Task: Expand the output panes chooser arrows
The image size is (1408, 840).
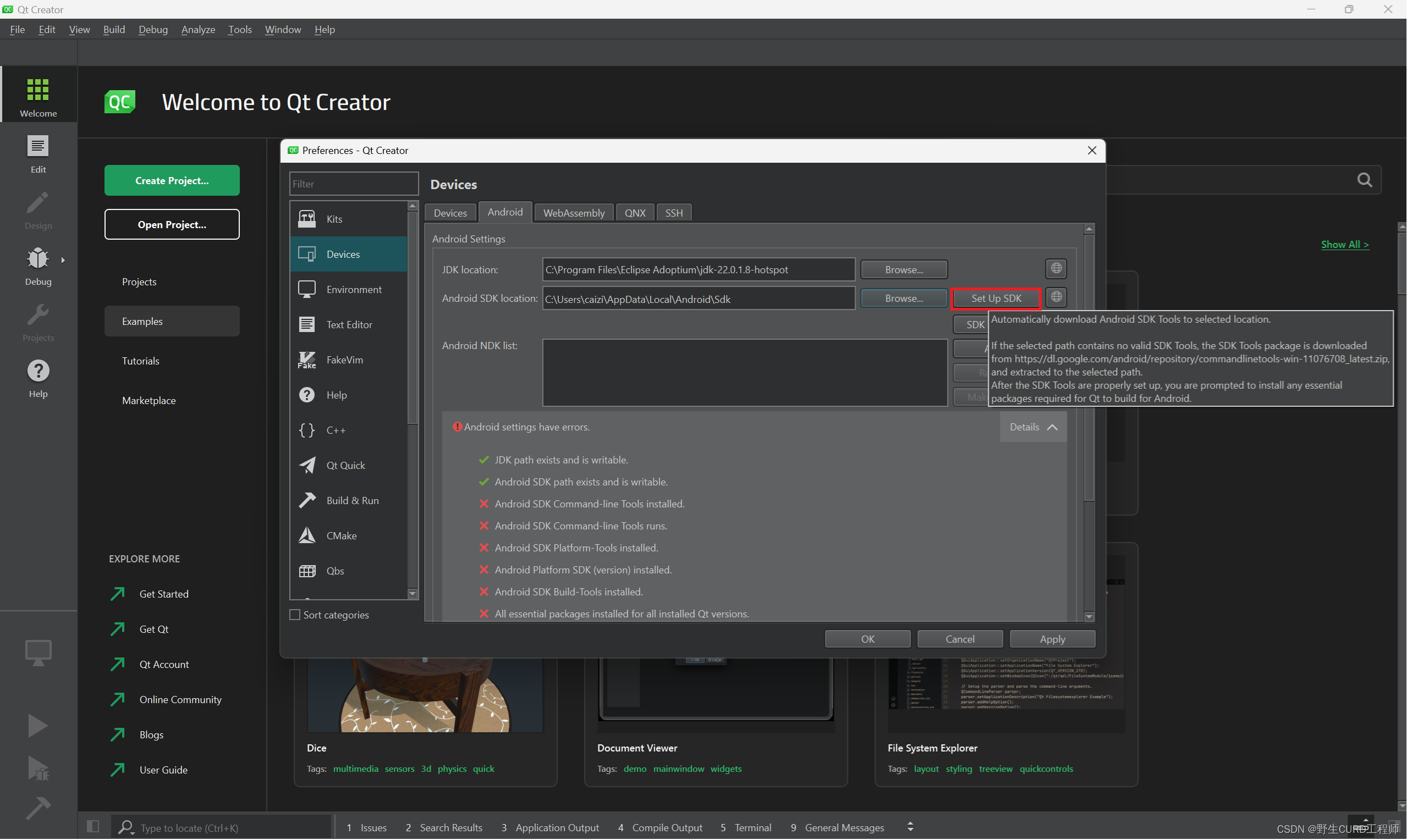Action: [x=910, y=827]
